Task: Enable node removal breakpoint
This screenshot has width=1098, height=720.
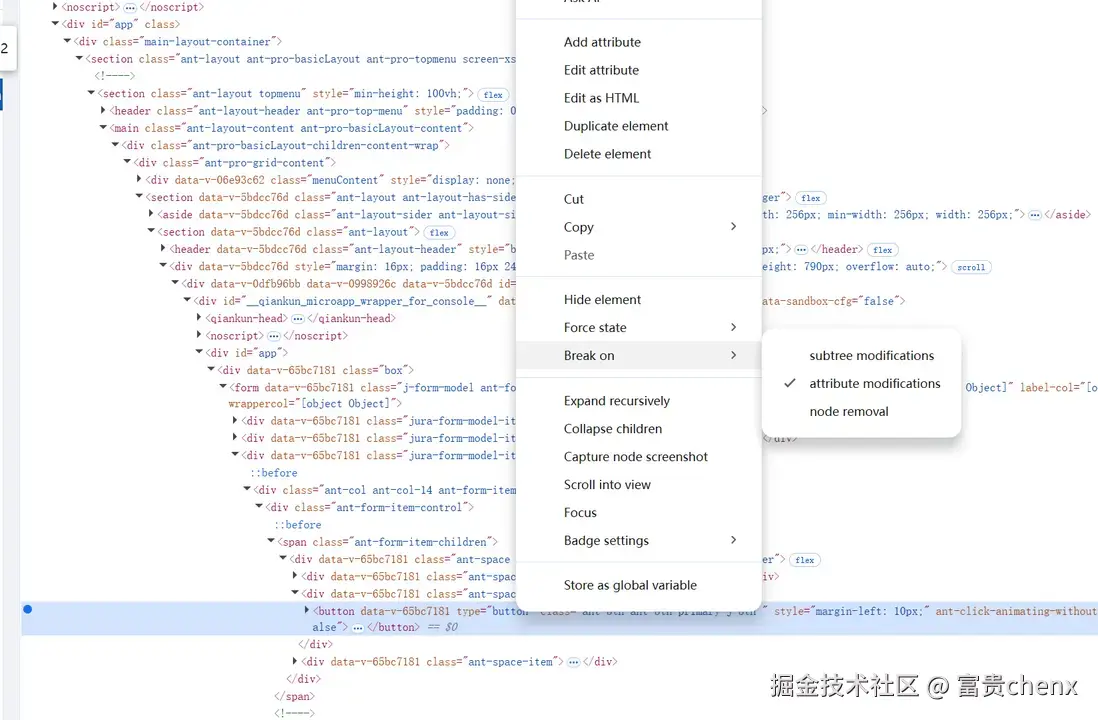Action: pyautogui.click(x=861, y=412)
